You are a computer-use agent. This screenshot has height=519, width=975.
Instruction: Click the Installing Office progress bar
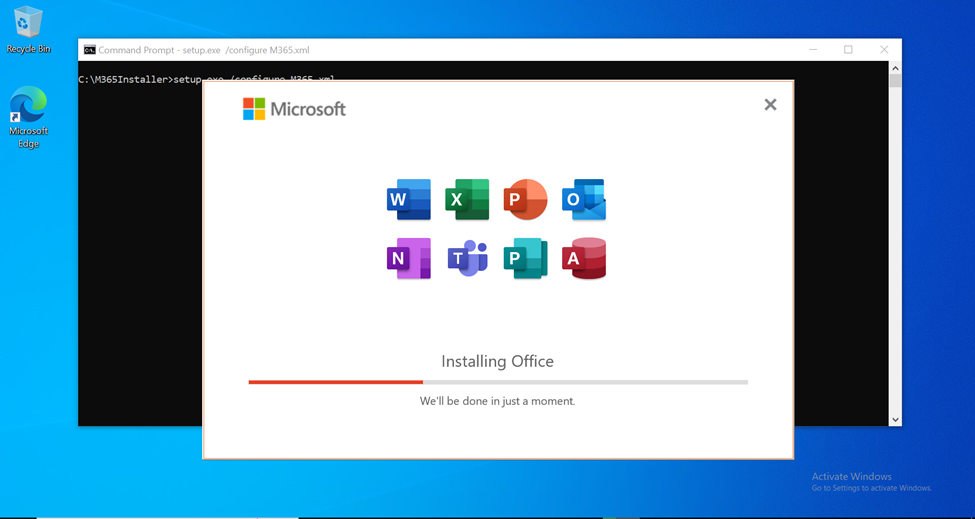[x=498, y=382]
